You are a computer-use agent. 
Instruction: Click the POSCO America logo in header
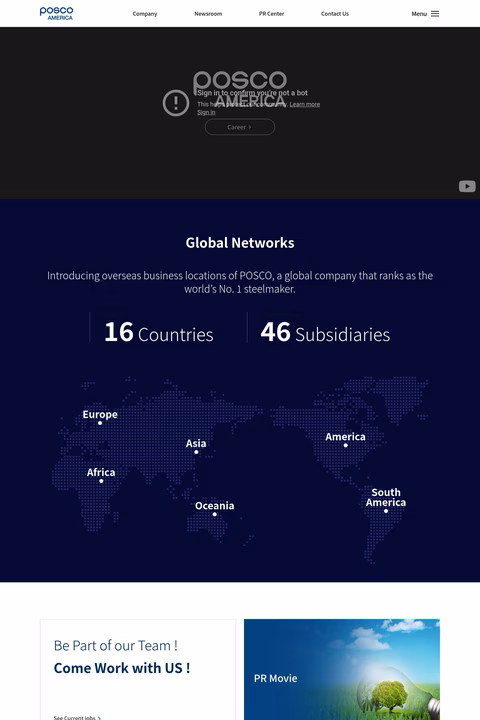(56, 13)
